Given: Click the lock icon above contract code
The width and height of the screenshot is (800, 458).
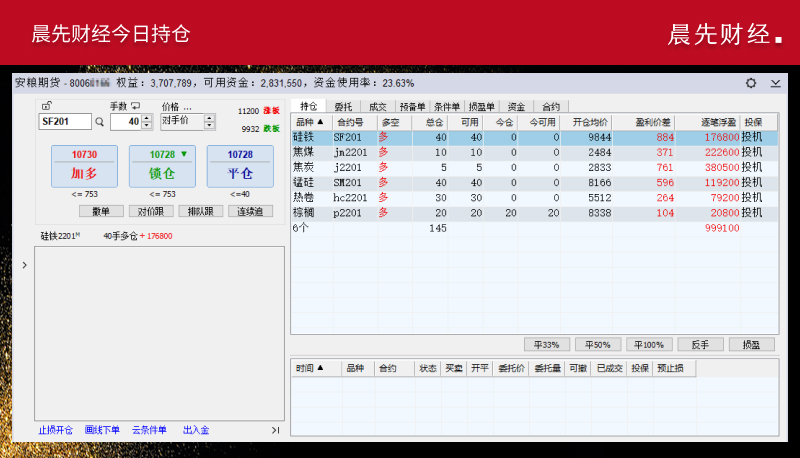Looking at the screenshot, I should coord(46,106).
